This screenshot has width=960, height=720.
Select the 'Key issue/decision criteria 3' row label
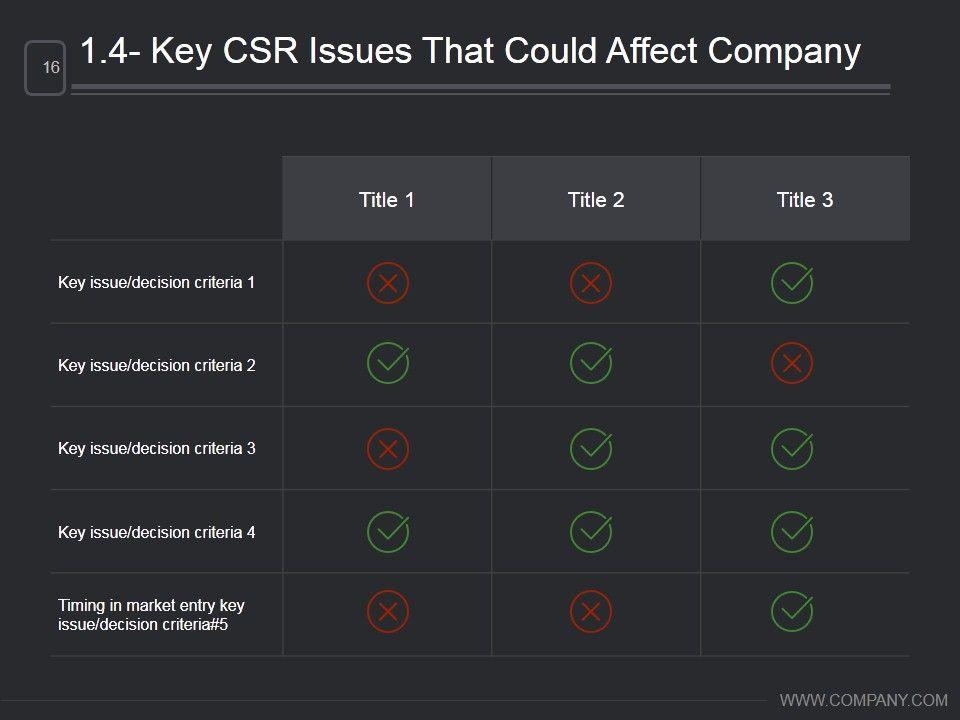157,448
